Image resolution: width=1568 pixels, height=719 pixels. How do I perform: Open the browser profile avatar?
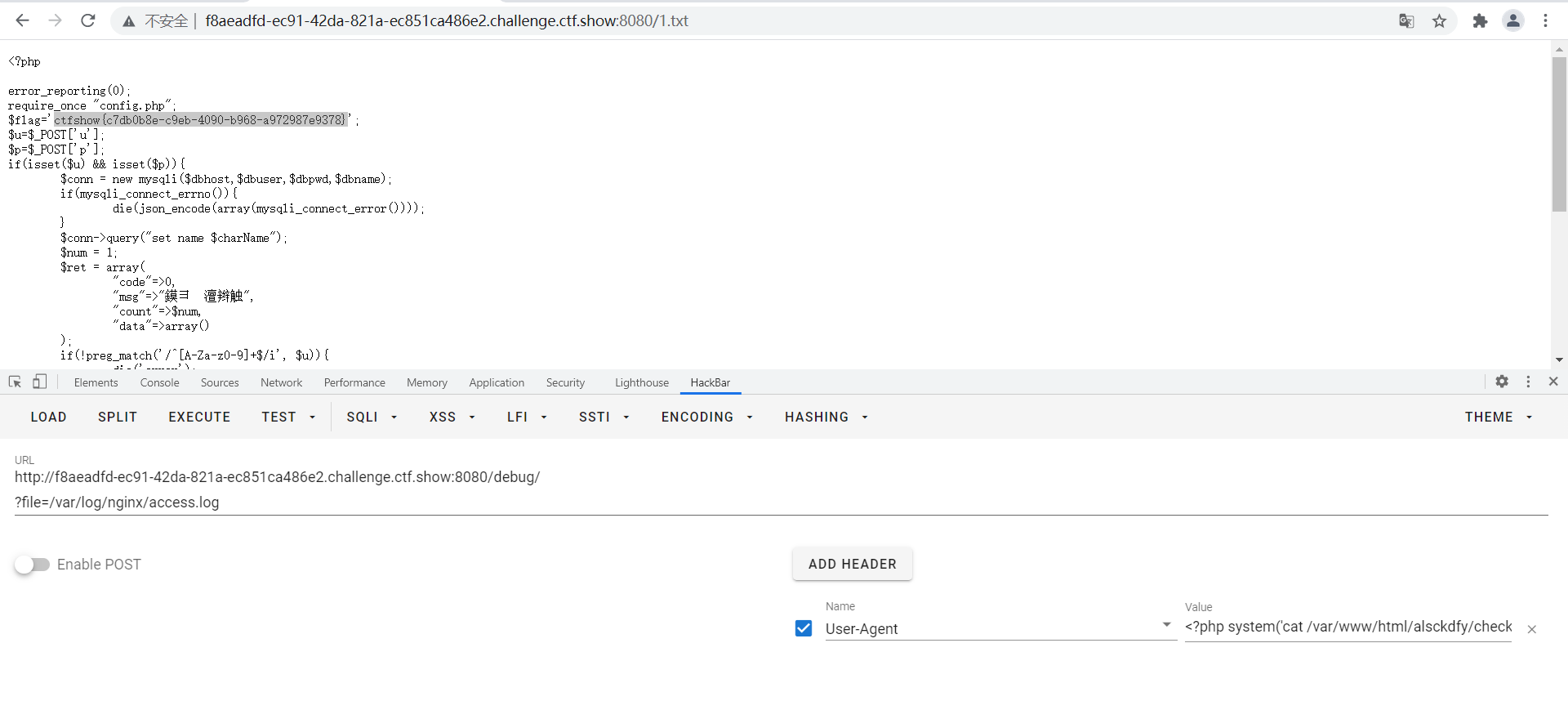pos(1513,21)
